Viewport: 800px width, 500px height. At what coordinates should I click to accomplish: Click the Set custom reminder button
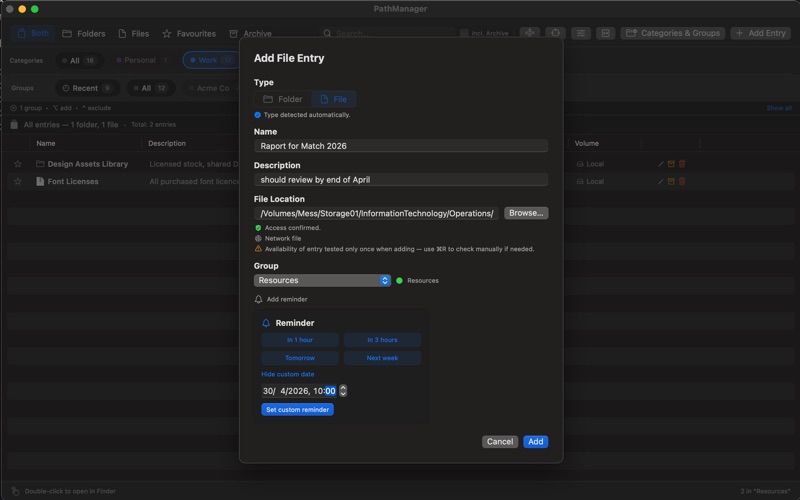coord(297,410)
